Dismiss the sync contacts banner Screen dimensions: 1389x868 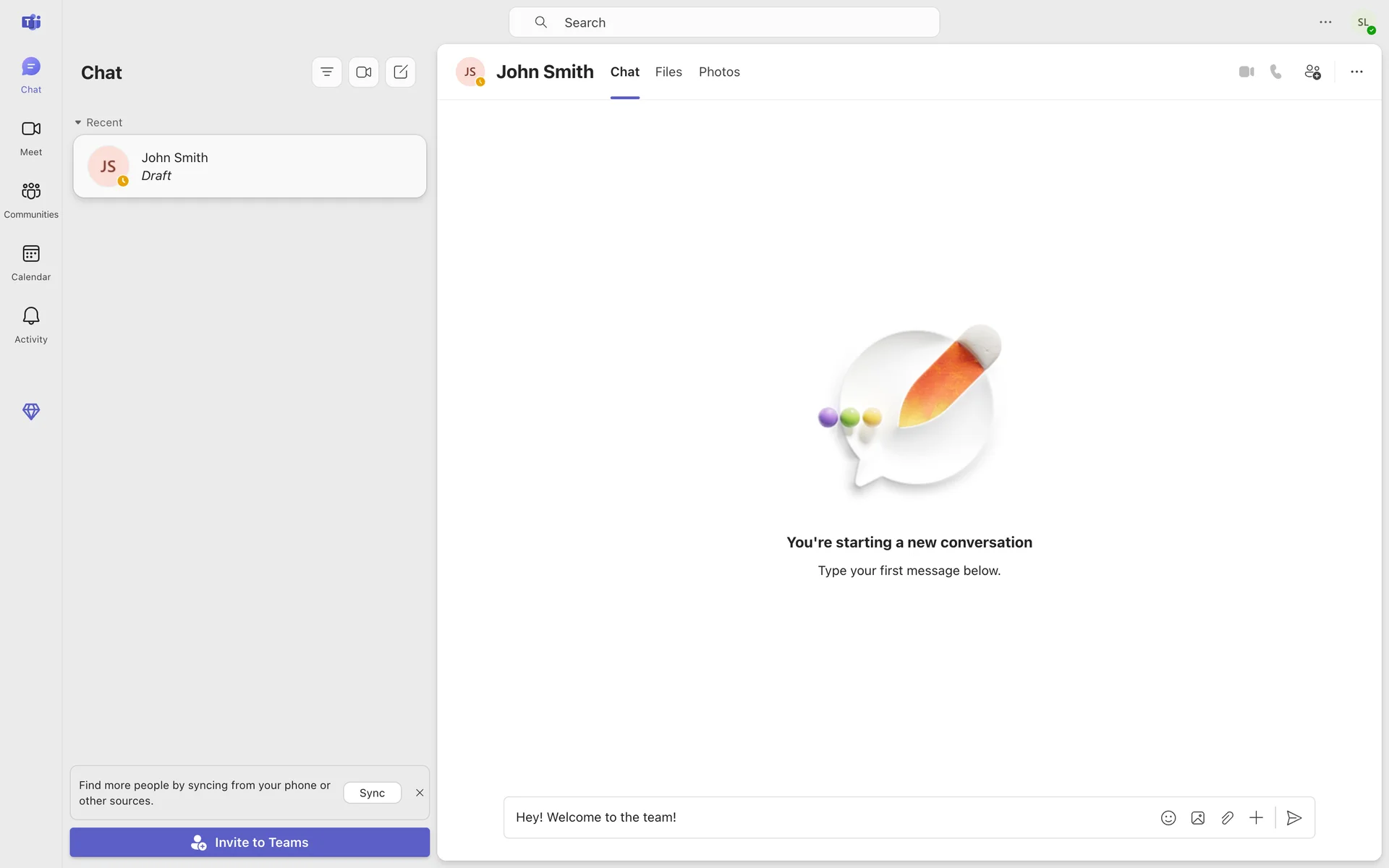click(420, 793)
